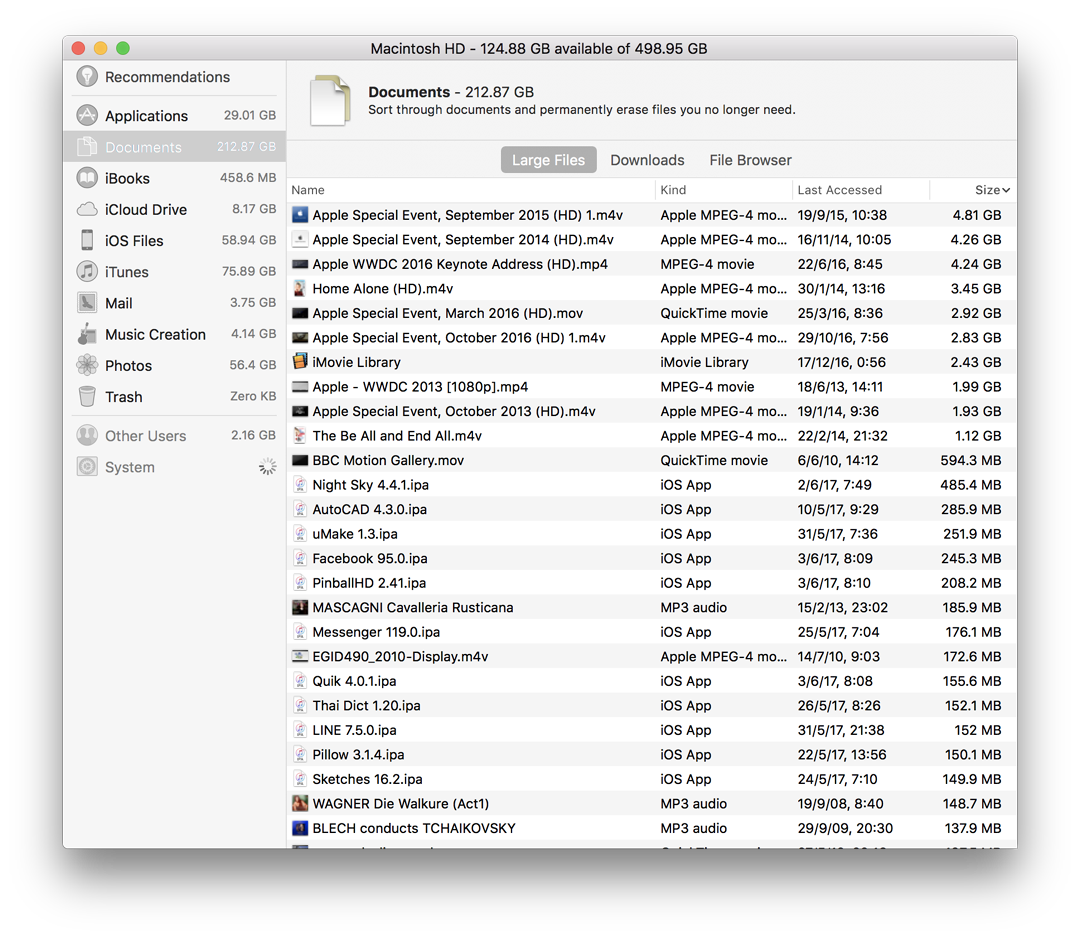Image resolution: width=1080 pixels, height=938 pixels.
Task: Select the Pillow 3.1.4.ipa row
Action: click(x=652, y=754)
